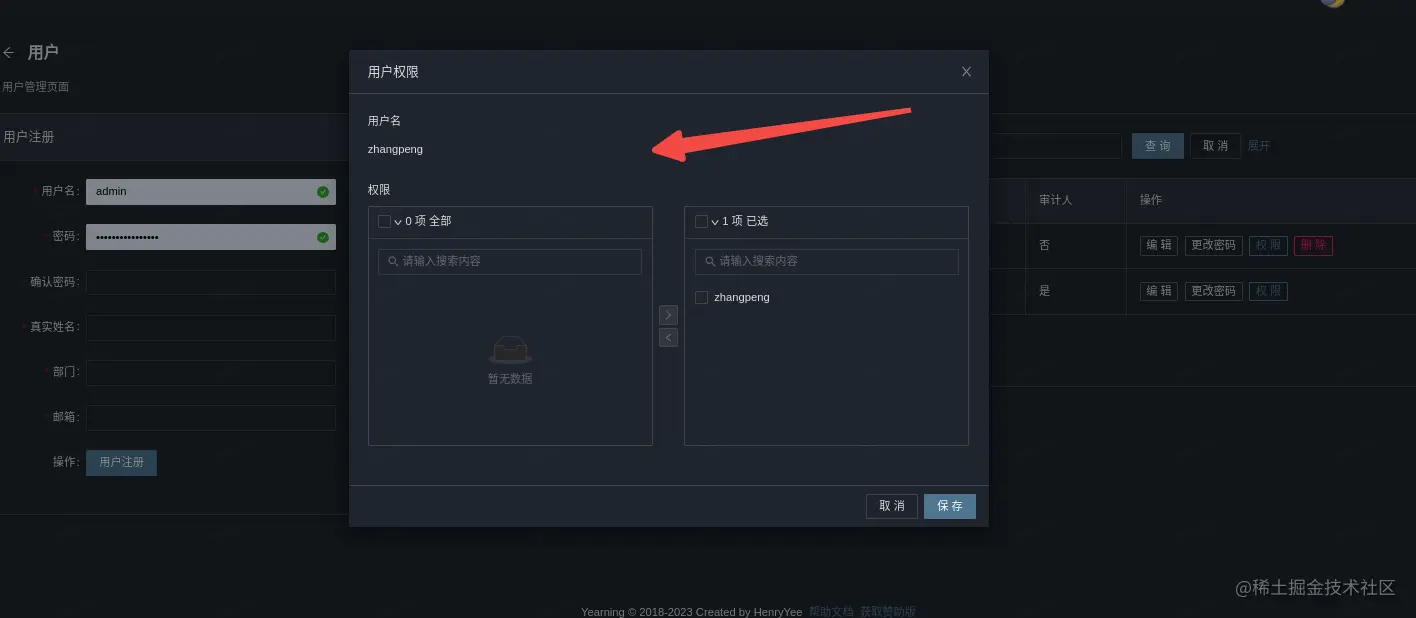Open 帮助文档 link in footer
The width and height of the screenshot is (1416, 618).
pos(831,611)
